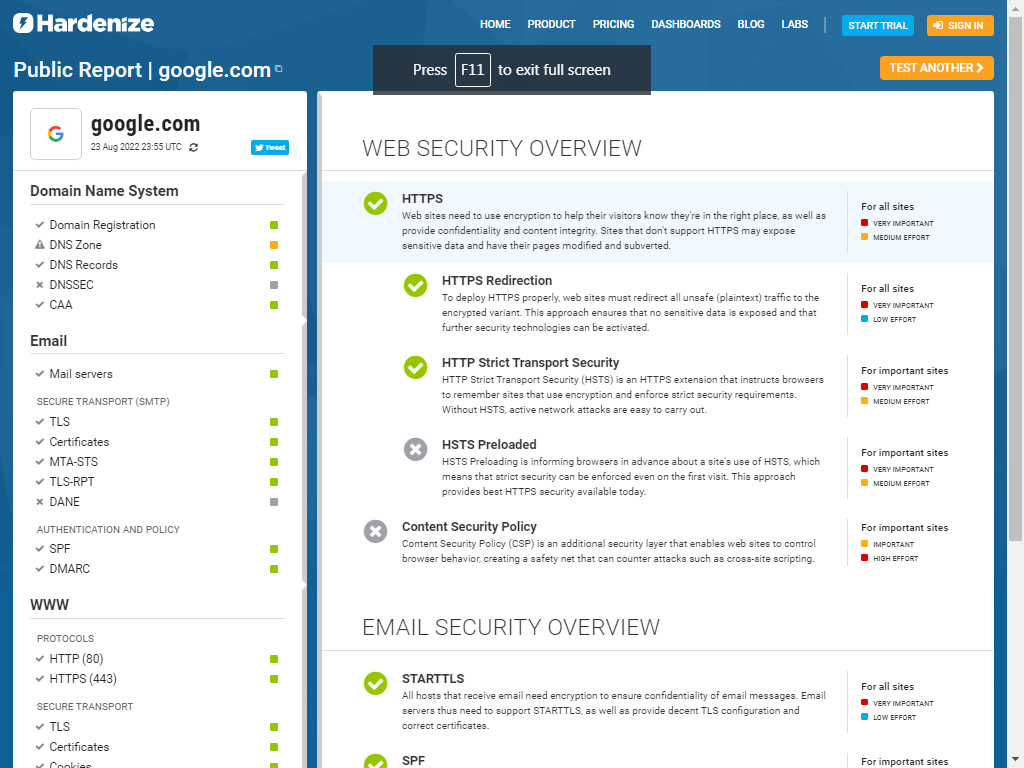
Task: Click the HTTP Strict Transport Security heading
Action: (x=530, y=363)
